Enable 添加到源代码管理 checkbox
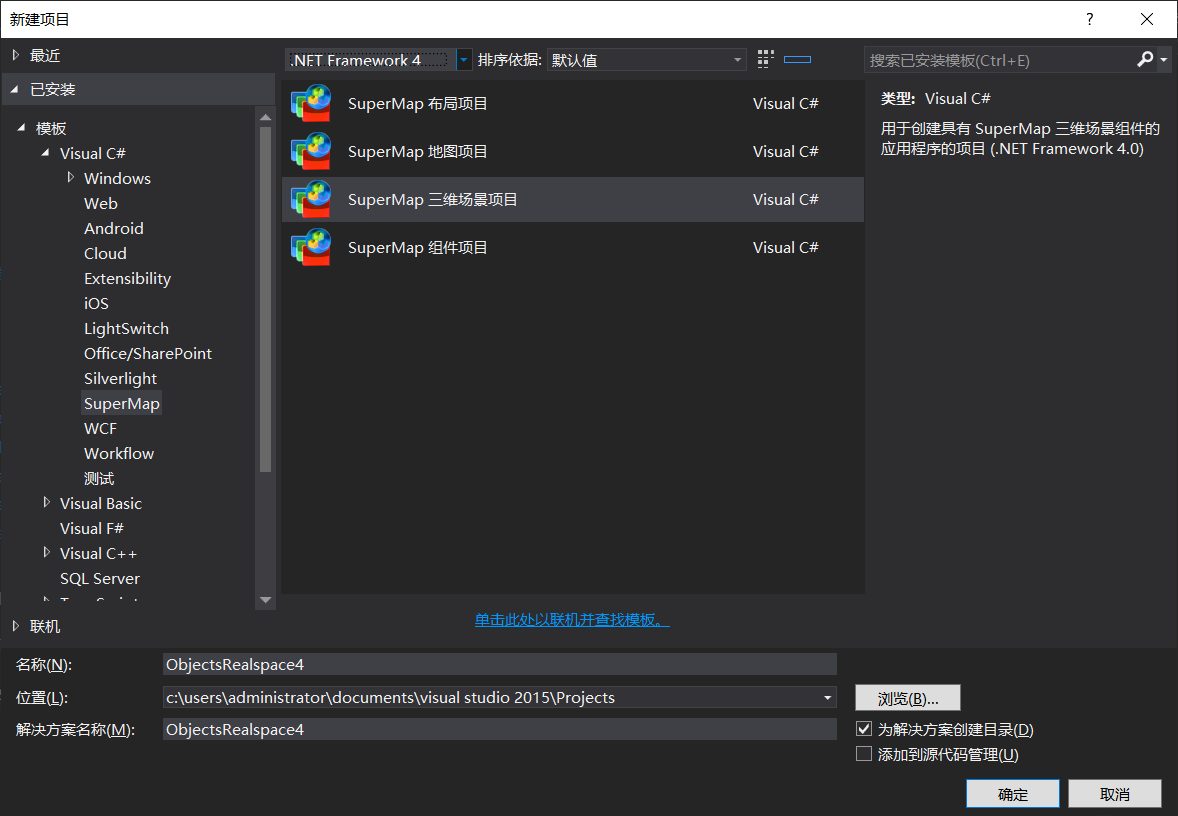This screenshot has width=1178, height=816. pyautogui.click(x=864, y=754)
